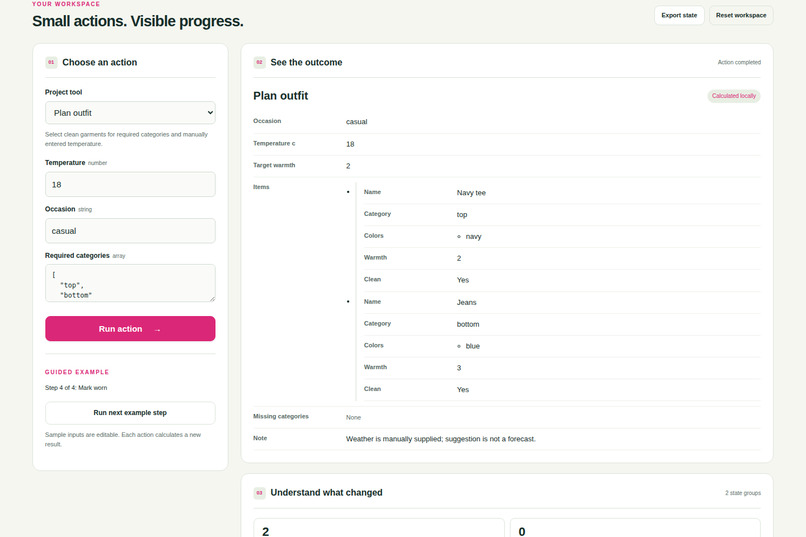806x537 pixels.
Task: Click into the Required categories textarea
Action: point(130,283)
